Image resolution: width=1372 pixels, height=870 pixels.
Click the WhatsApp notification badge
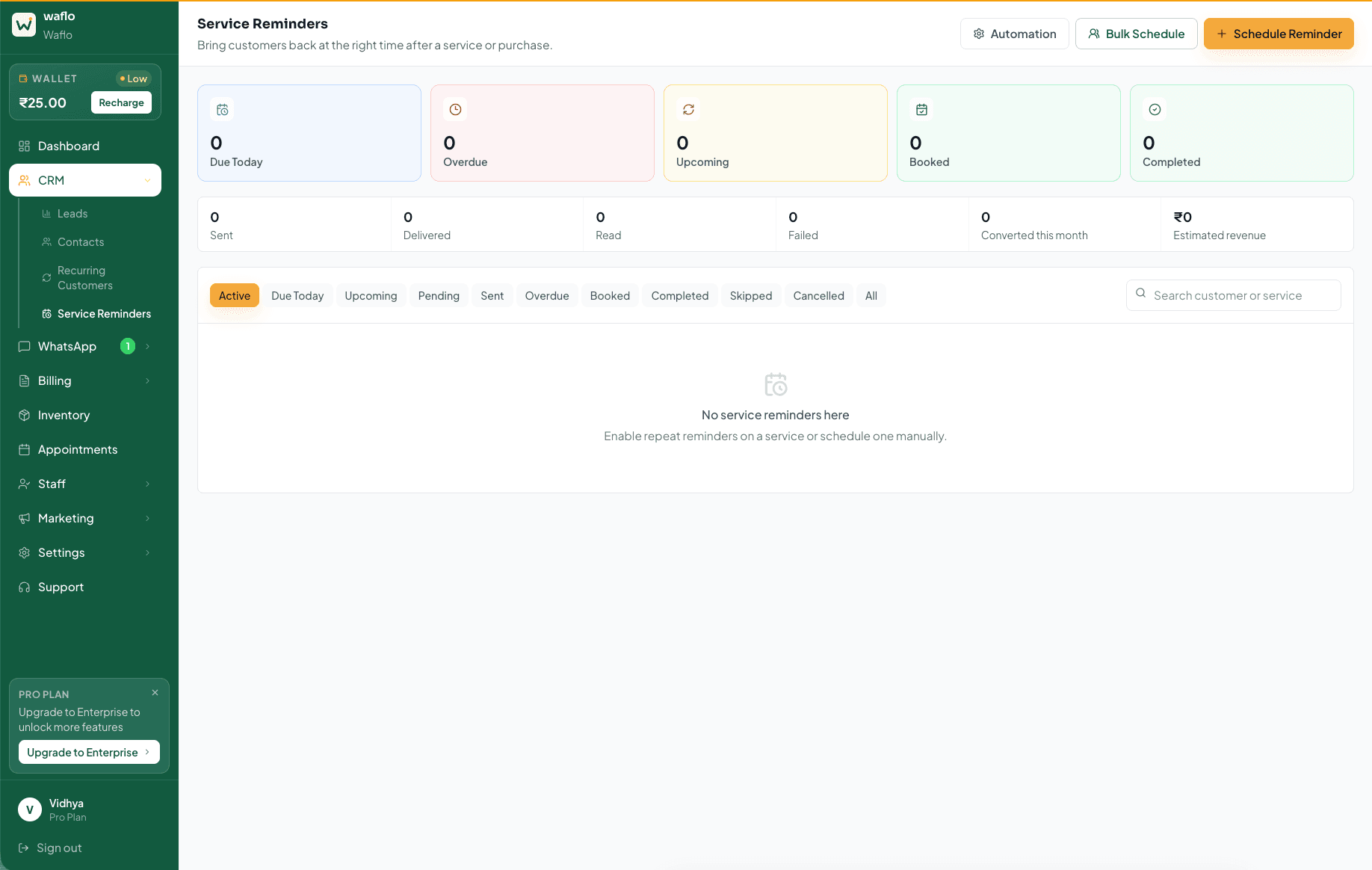[x=128, y=346]
